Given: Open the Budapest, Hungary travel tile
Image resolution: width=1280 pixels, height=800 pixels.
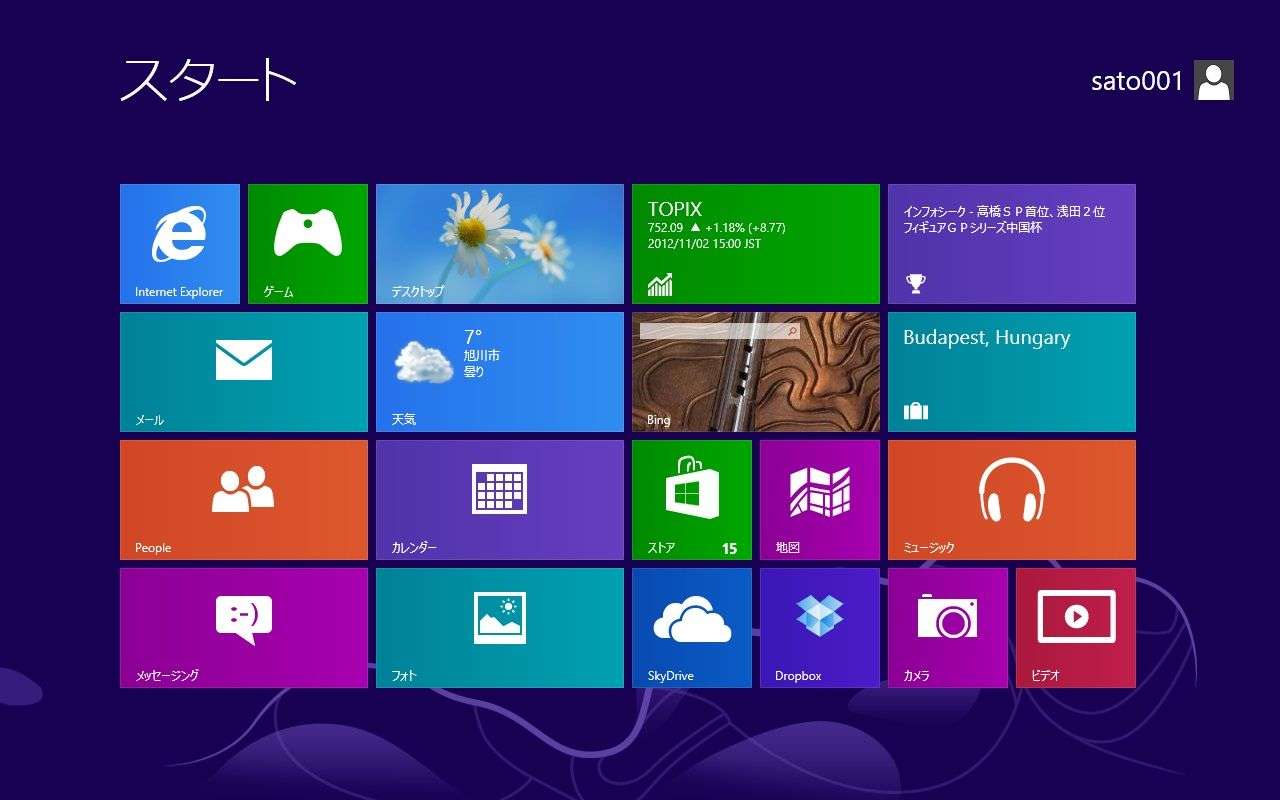Looking at the screenshot, I should [x=1012, y=372].
